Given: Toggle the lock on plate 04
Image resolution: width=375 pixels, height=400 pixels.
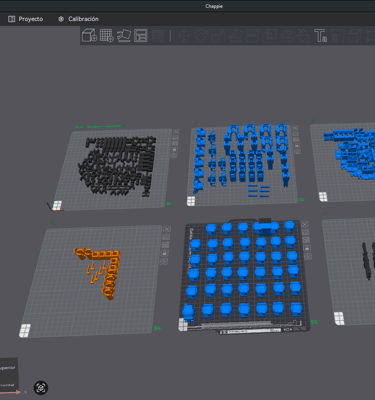Looking at the screenshot, I should click(164, 253).
